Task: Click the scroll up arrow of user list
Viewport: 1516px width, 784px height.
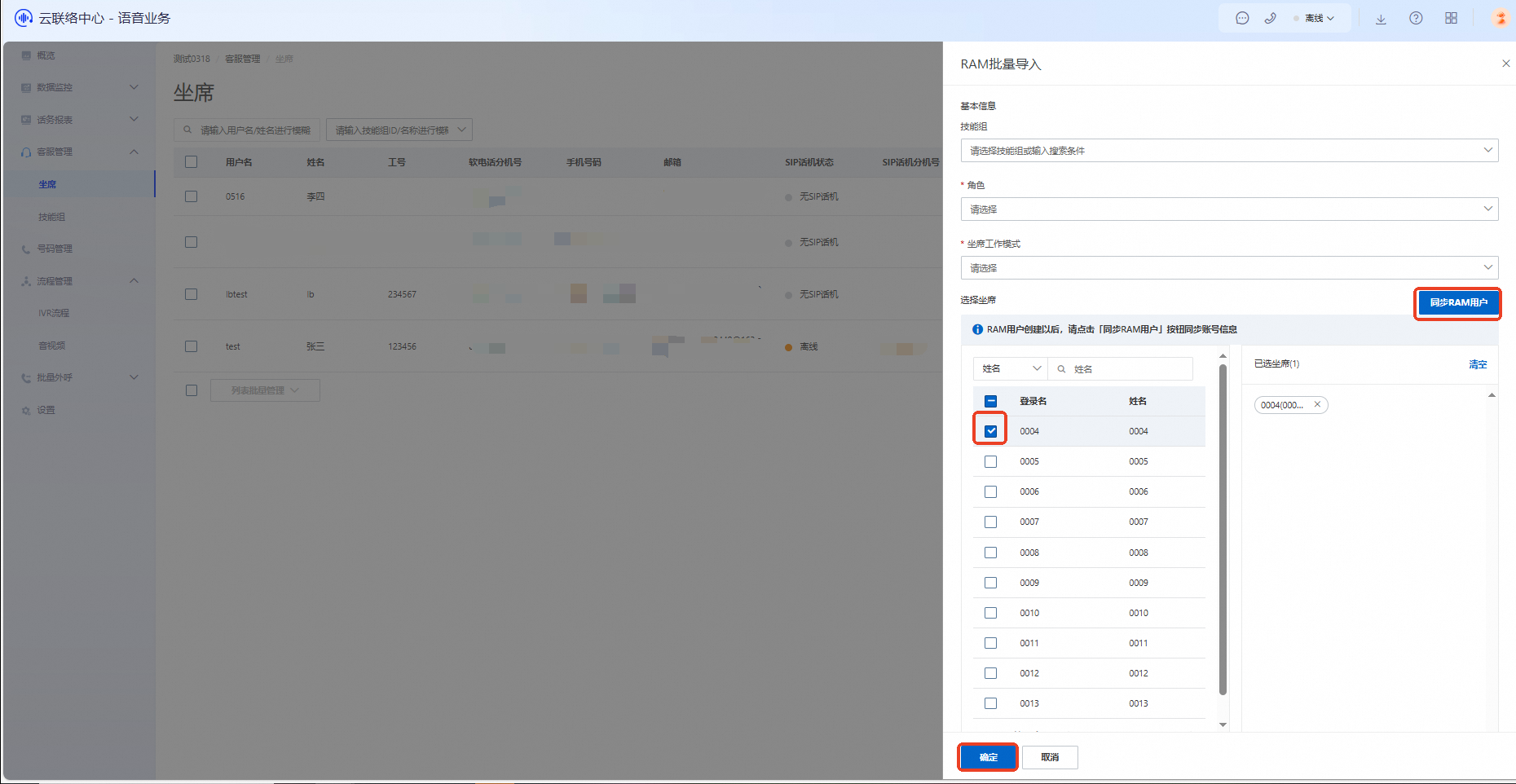Action: click(x=1223, y=356)
